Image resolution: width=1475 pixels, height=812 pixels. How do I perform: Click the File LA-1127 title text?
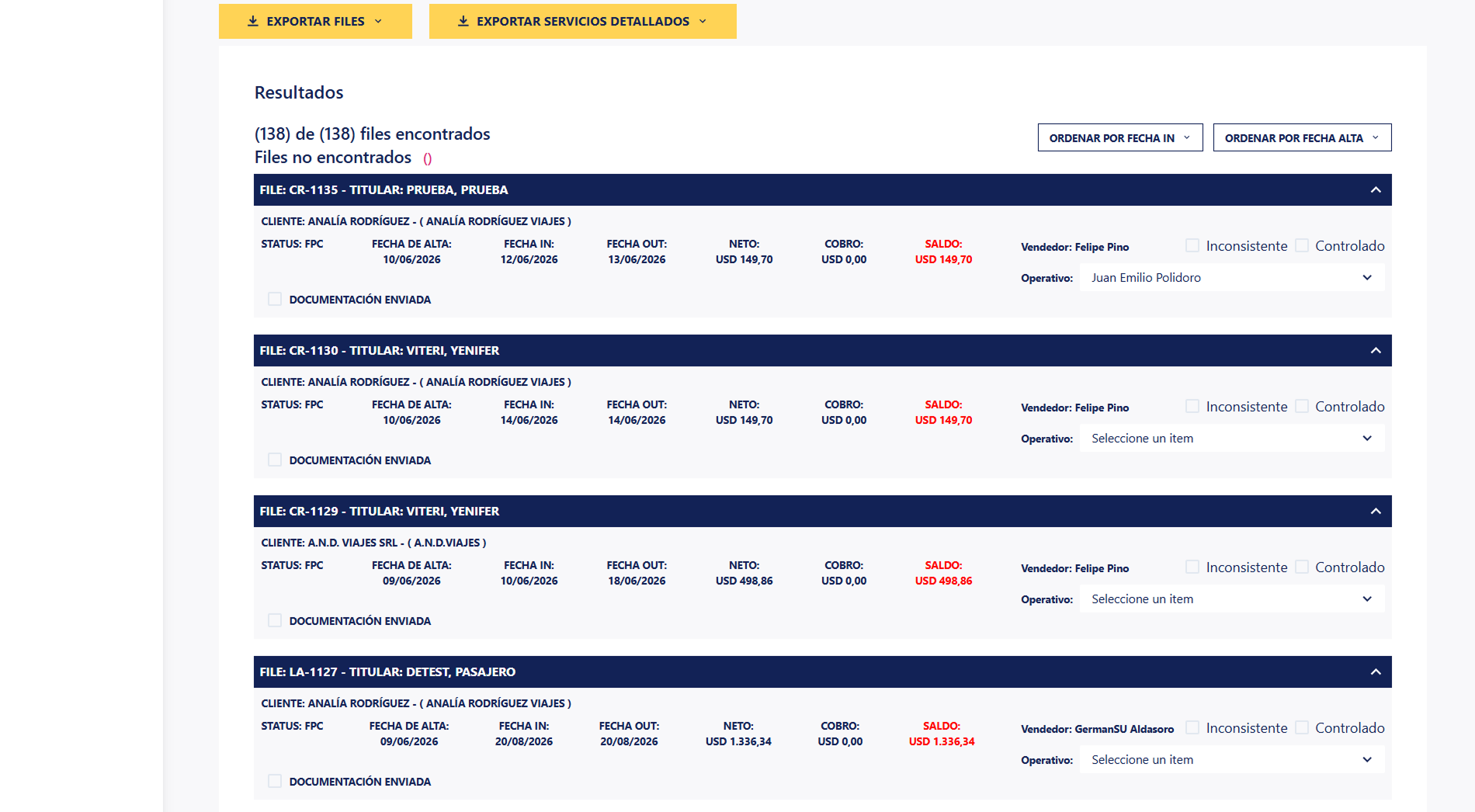pos(387,672)
